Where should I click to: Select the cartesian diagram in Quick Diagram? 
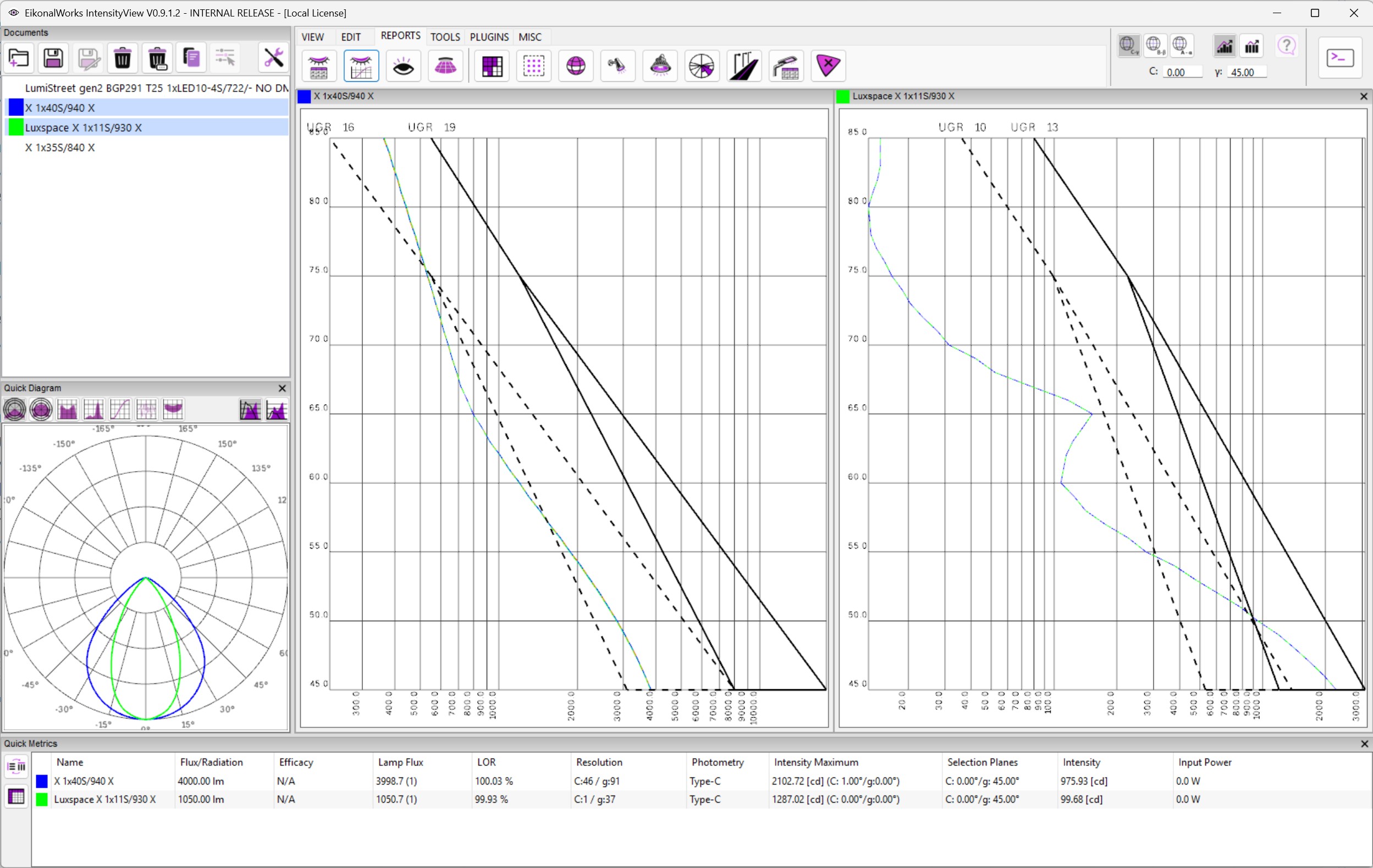coord(68,409)
